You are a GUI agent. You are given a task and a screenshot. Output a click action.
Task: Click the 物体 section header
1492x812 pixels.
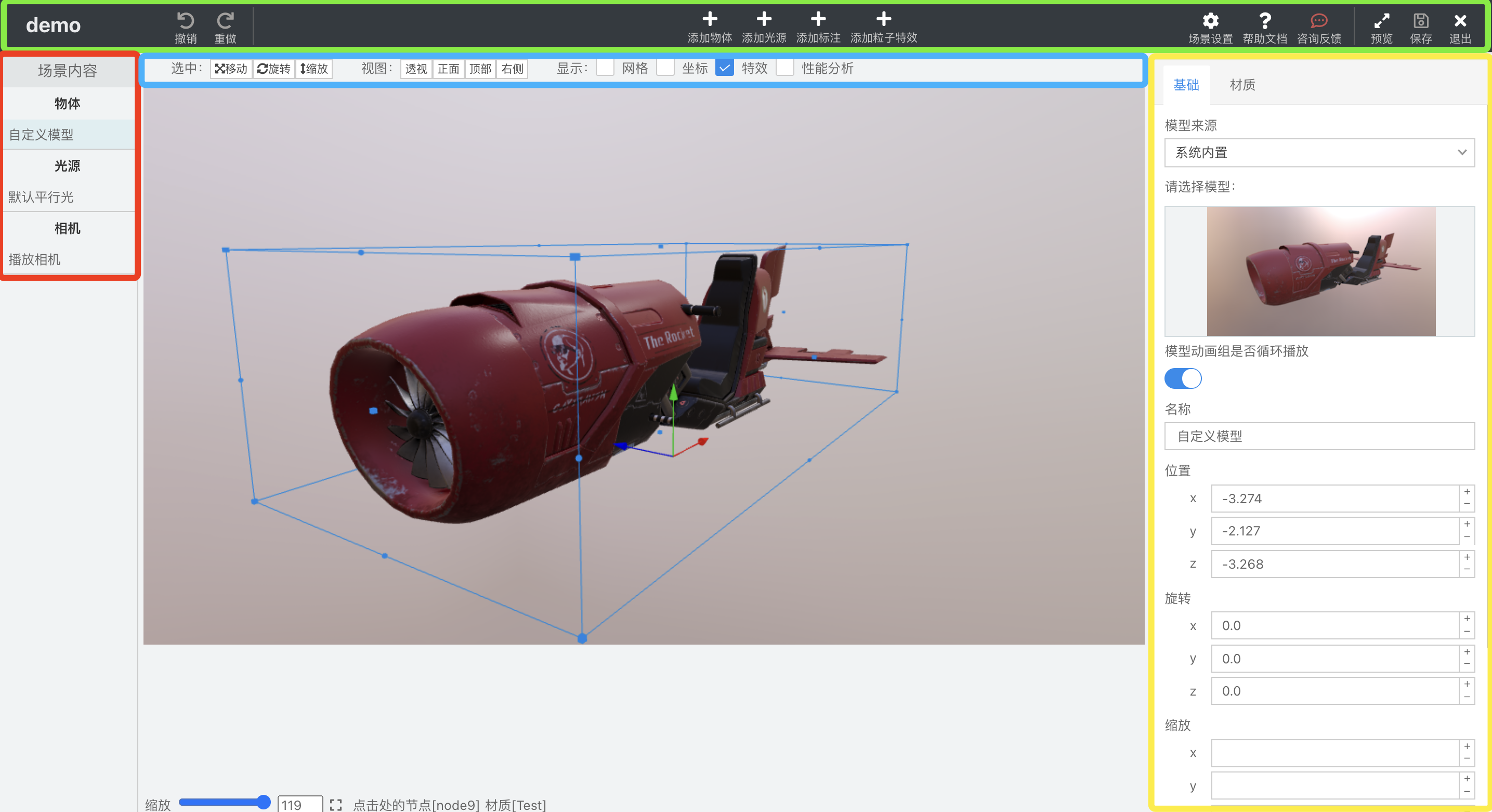68,103
